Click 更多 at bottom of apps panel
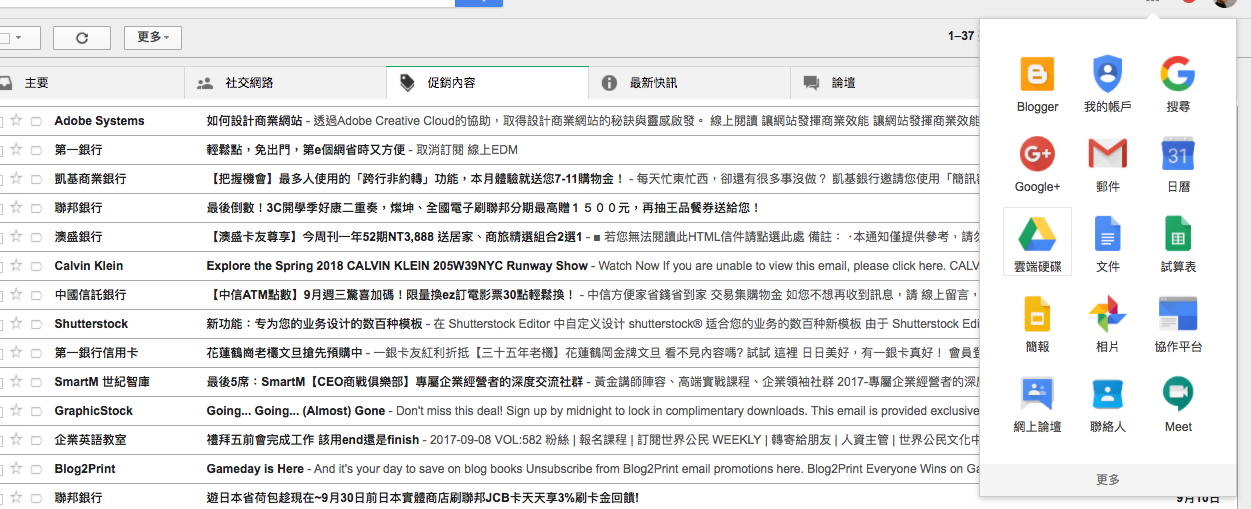 1108,480
